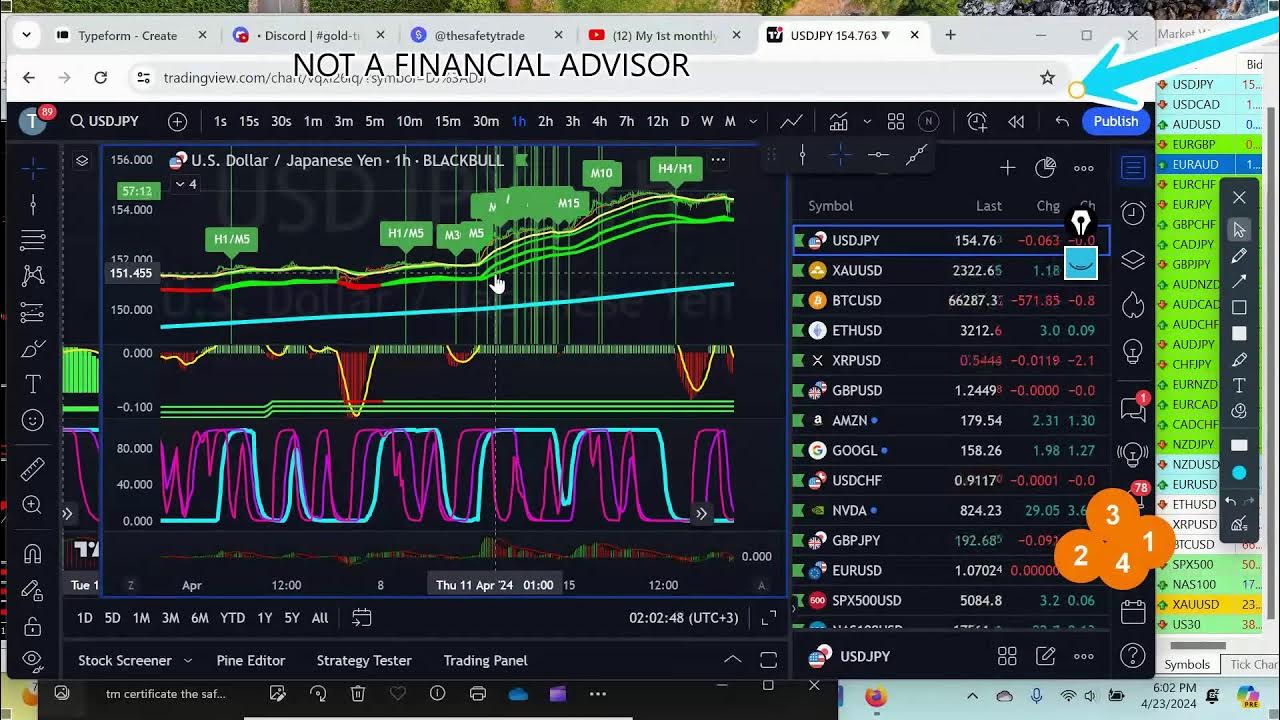The width and height of the screenshot is (1280, 720).
Task: Select the Text tool in left toolbar
Action: [x=32, y=384]
